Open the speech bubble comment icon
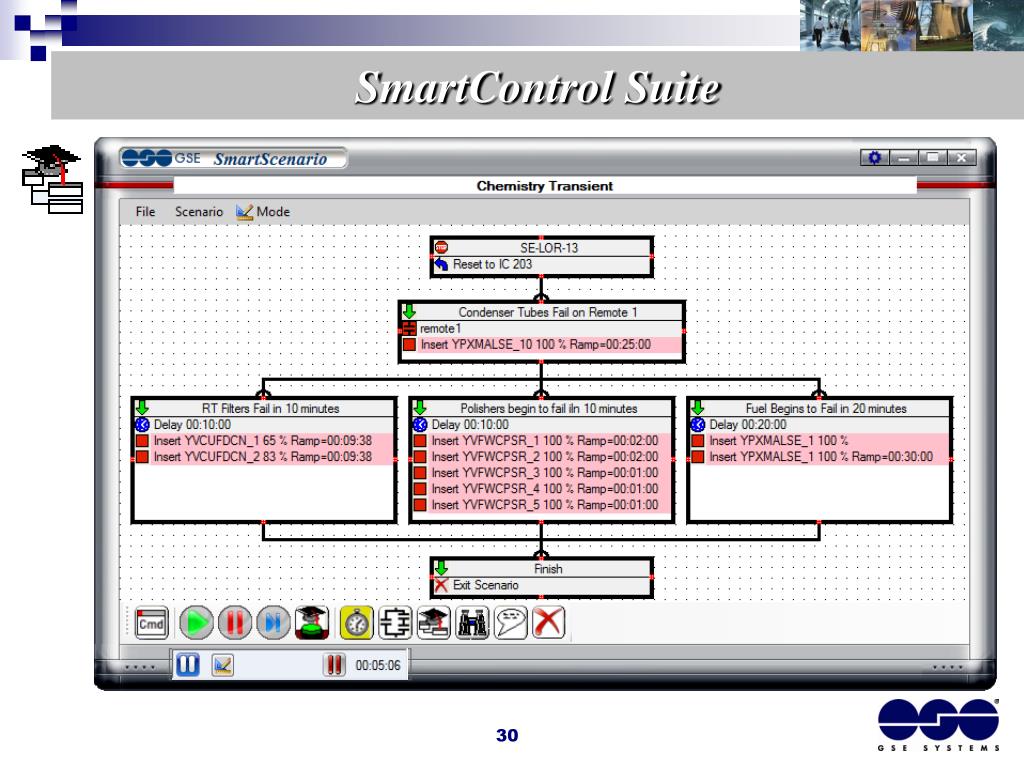Screen dimensions: 1024x768 pos(511,623)
